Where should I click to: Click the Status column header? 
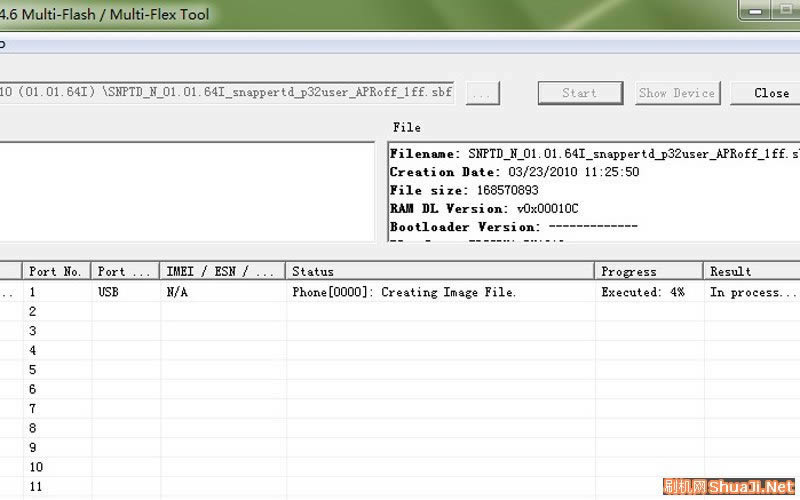pyautogui.click(x=440, y=271)
